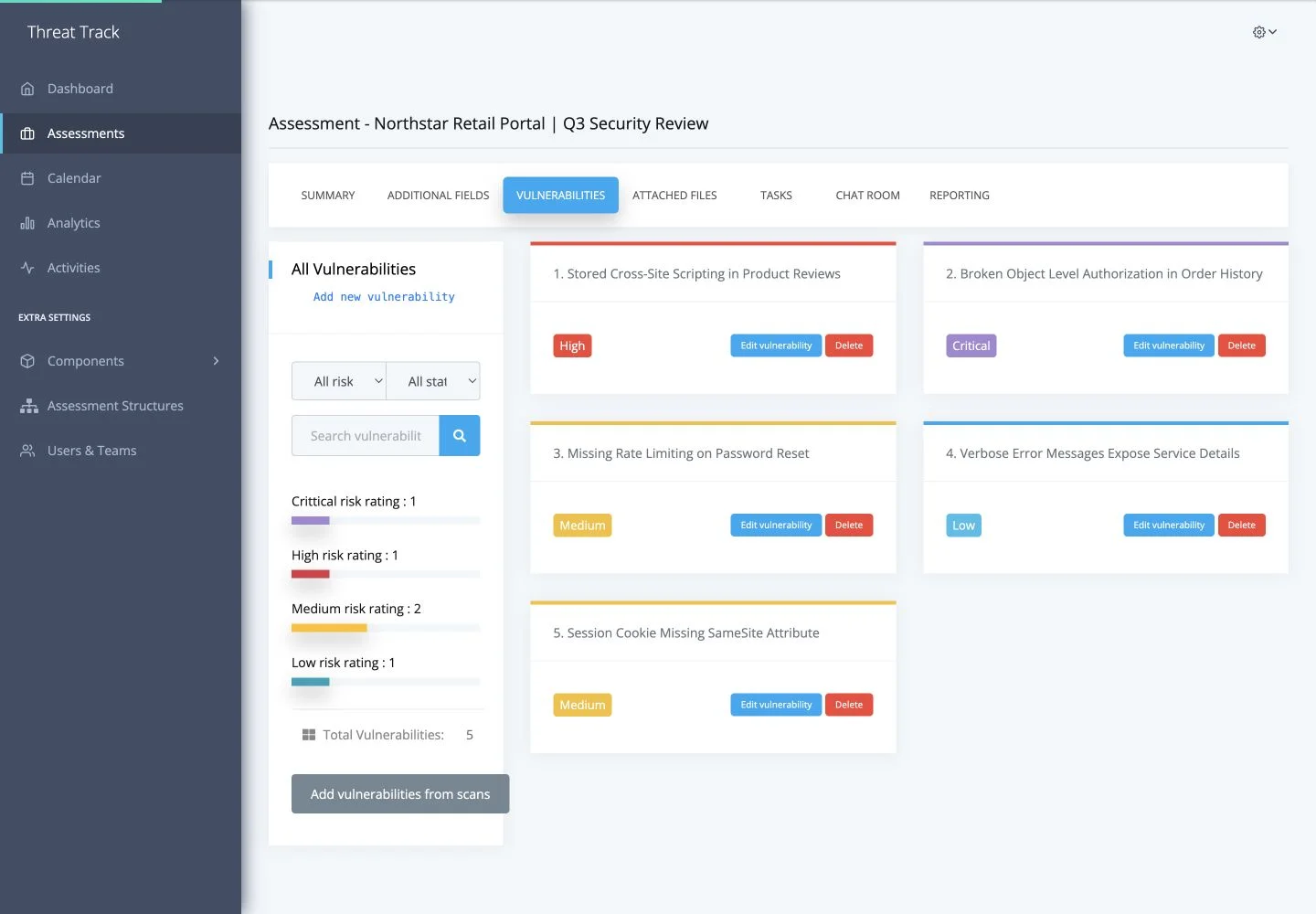Click the Medium risk rating progress bar

(x=386, y=628)
